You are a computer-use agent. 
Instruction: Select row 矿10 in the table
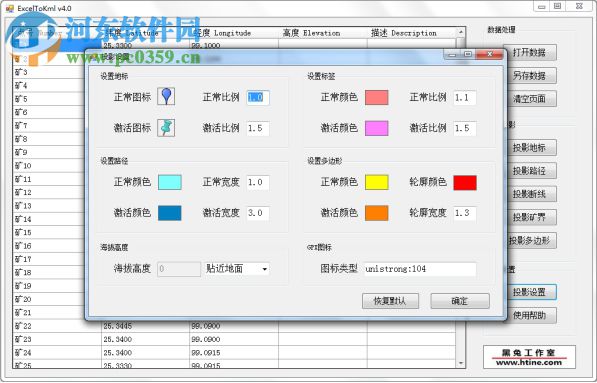click(49, 166)
